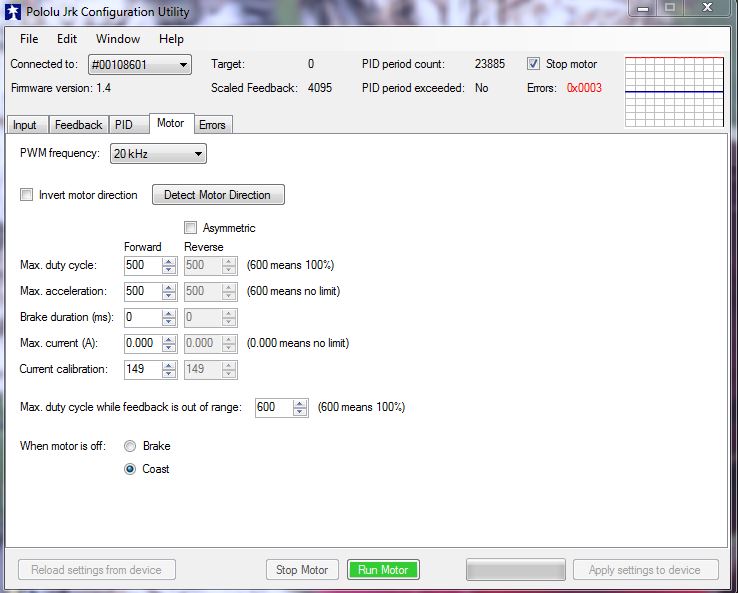Open the File menu
Screen dimensions: 738x593
(x=29, y=39)
